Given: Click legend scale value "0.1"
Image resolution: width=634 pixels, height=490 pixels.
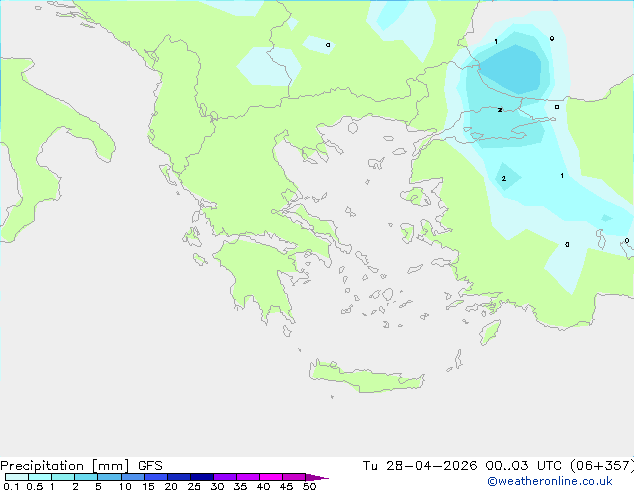Looking at the screenshot, I should point(11,486).
